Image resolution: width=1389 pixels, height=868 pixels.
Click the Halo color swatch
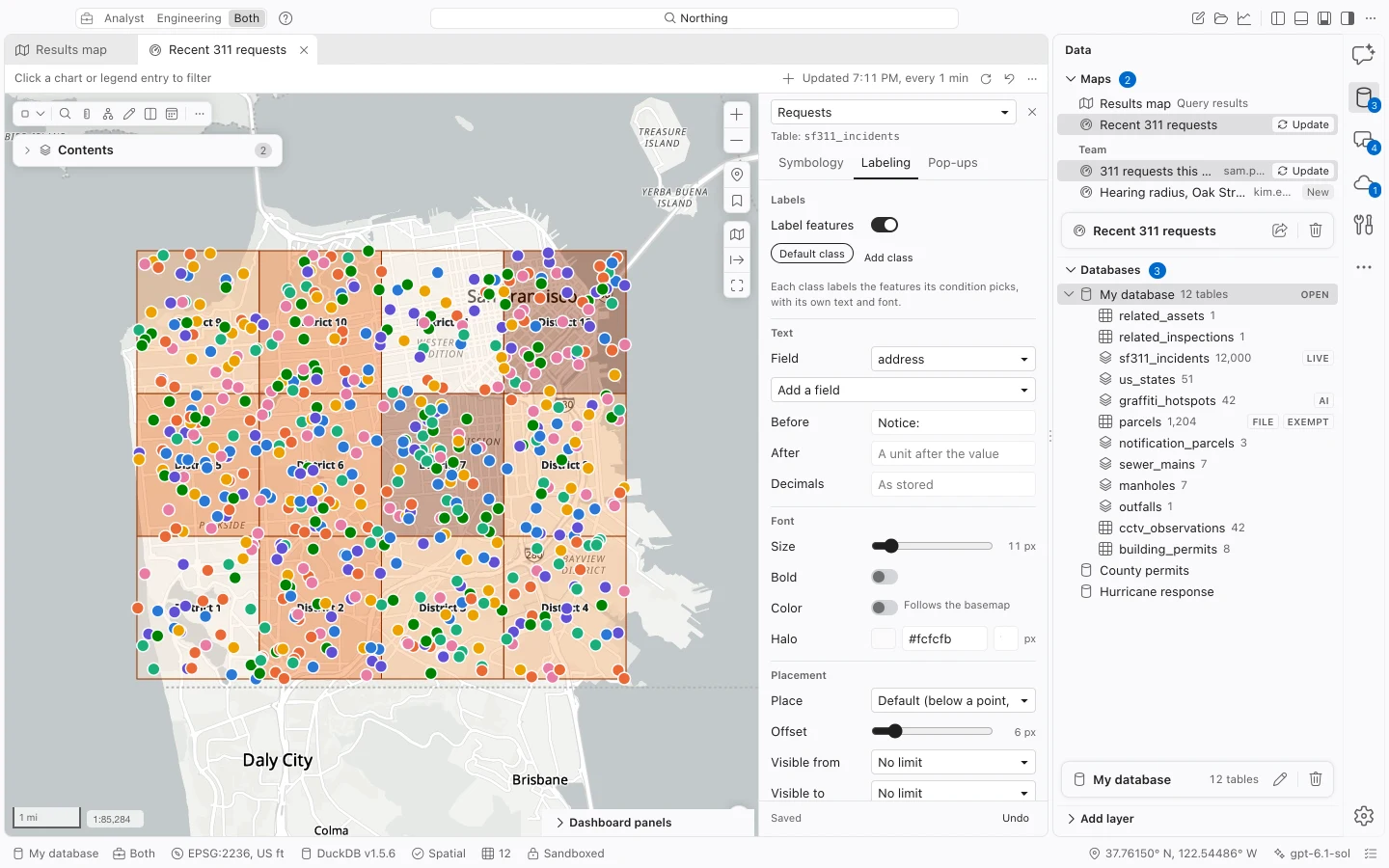pyautogui.click(x=884, y=638)
